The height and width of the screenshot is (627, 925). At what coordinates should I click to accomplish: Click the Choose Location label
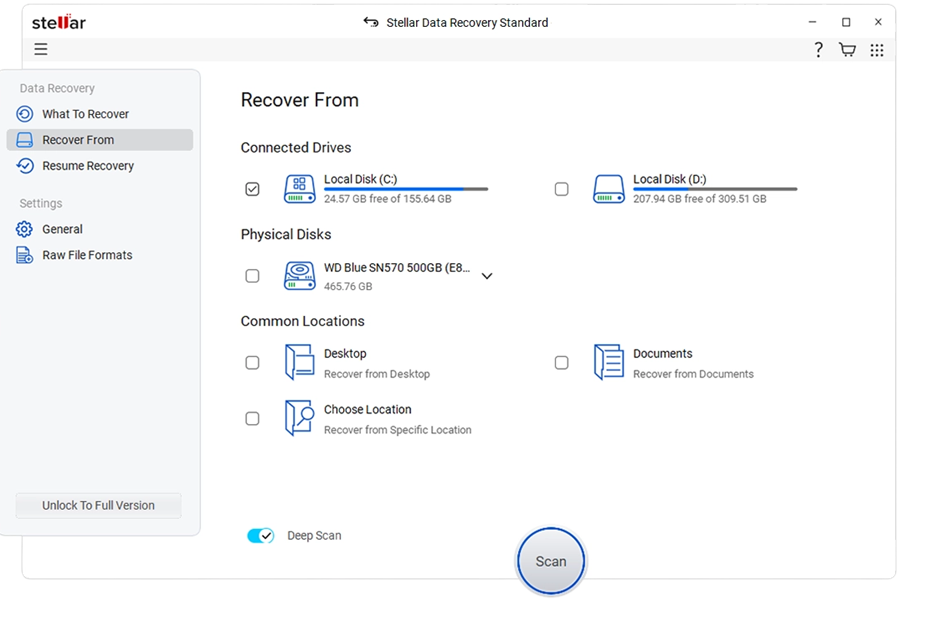coord(368,409)
